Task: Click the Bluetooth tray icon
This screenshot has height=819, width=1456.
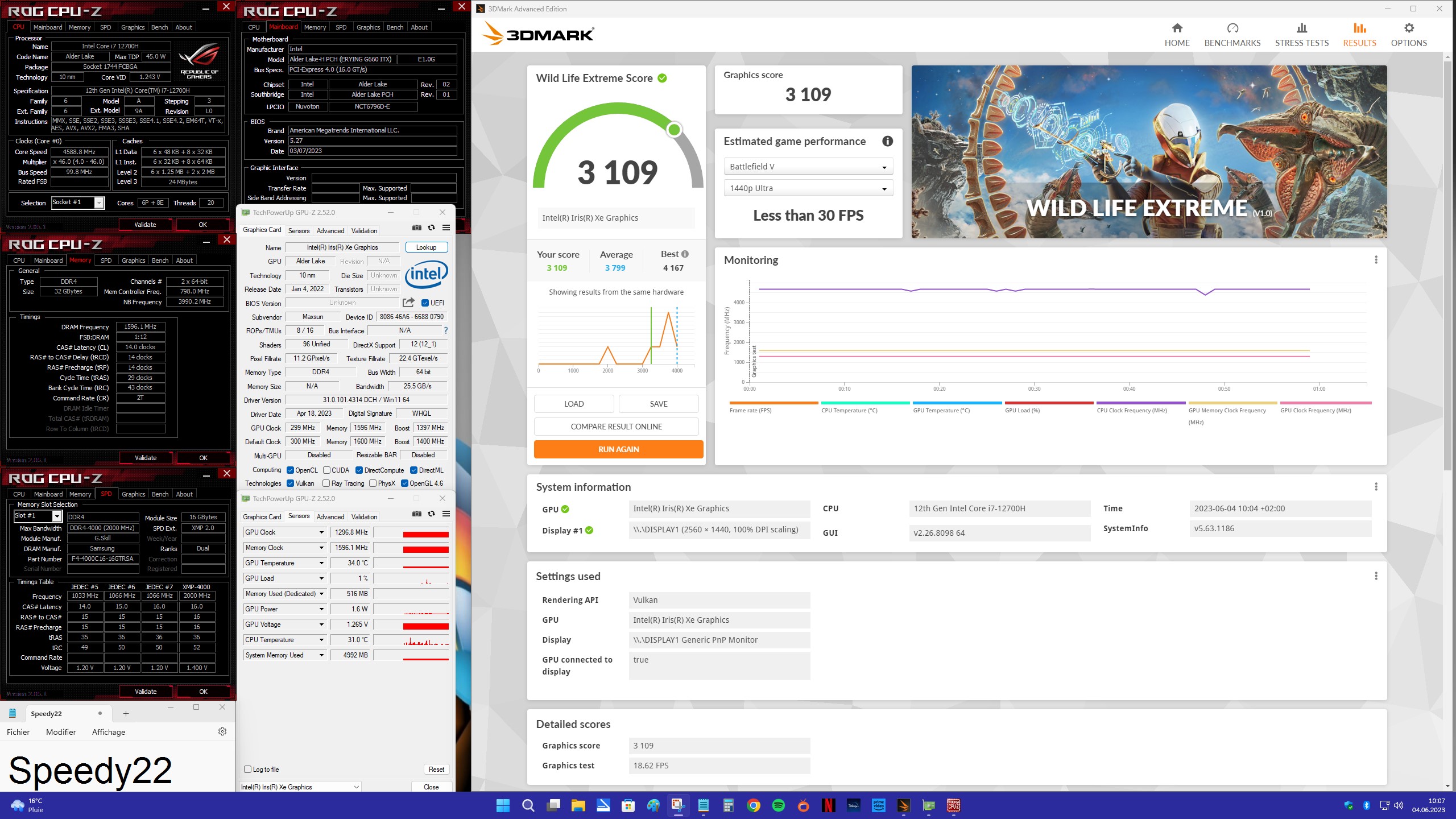Action: click(1366, 805)
